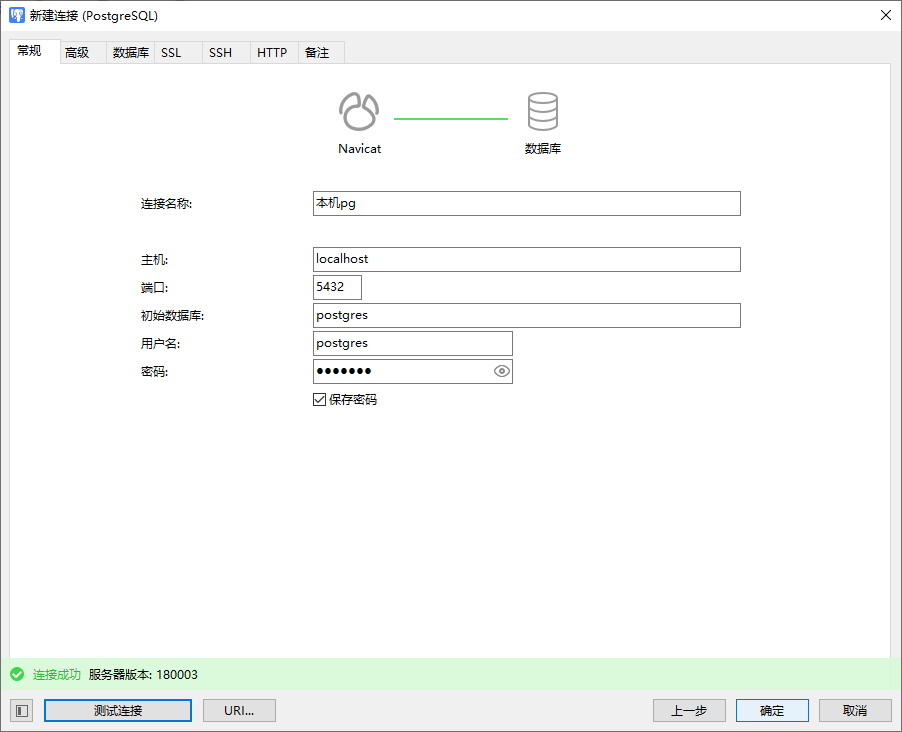Uncheck the 保存密码 checkbox
Viewport: 902px width, 732px height.
[319, 399]
